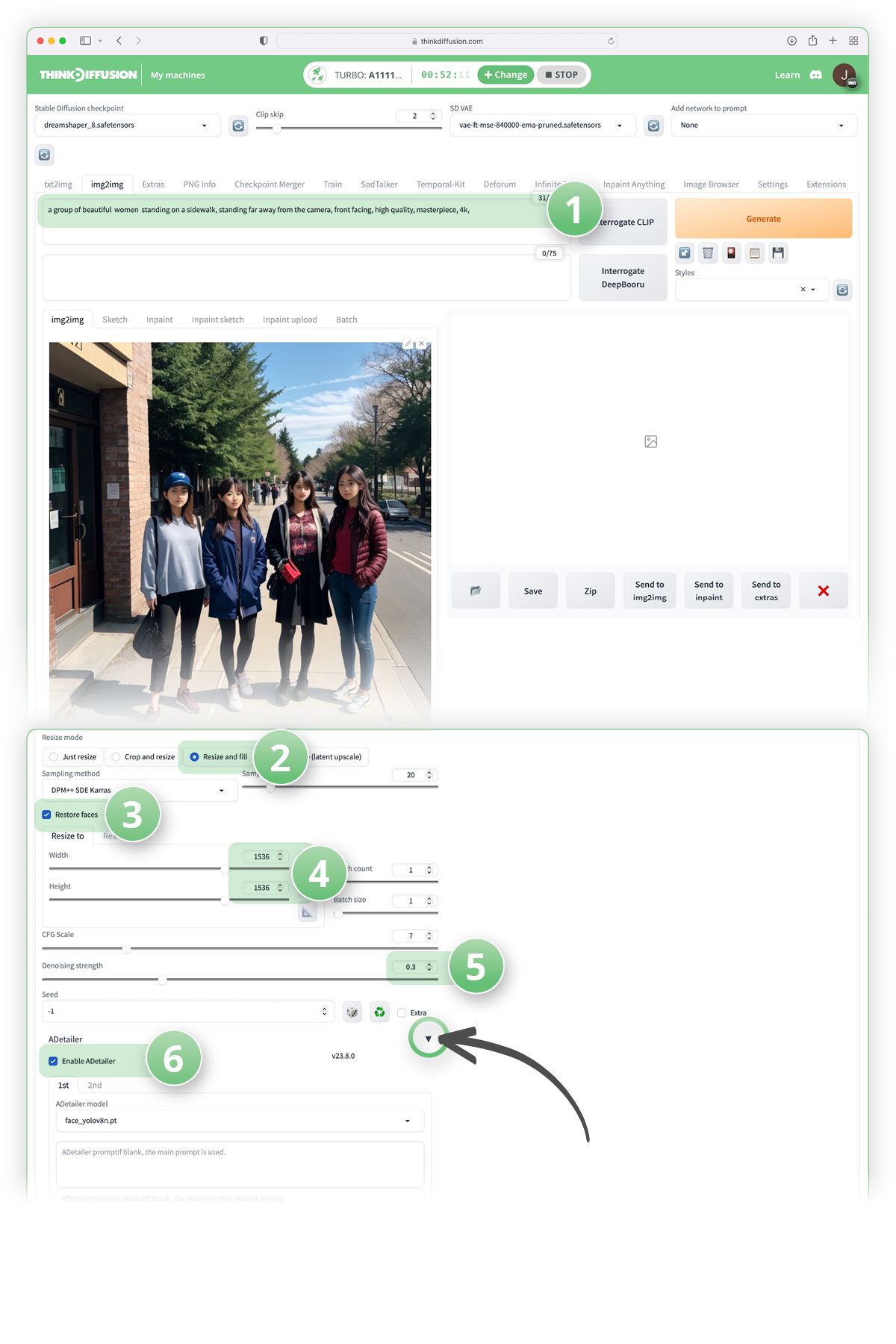Click the ruler icon to detect image size
The image size is (896, 1344).
(308, 912)
